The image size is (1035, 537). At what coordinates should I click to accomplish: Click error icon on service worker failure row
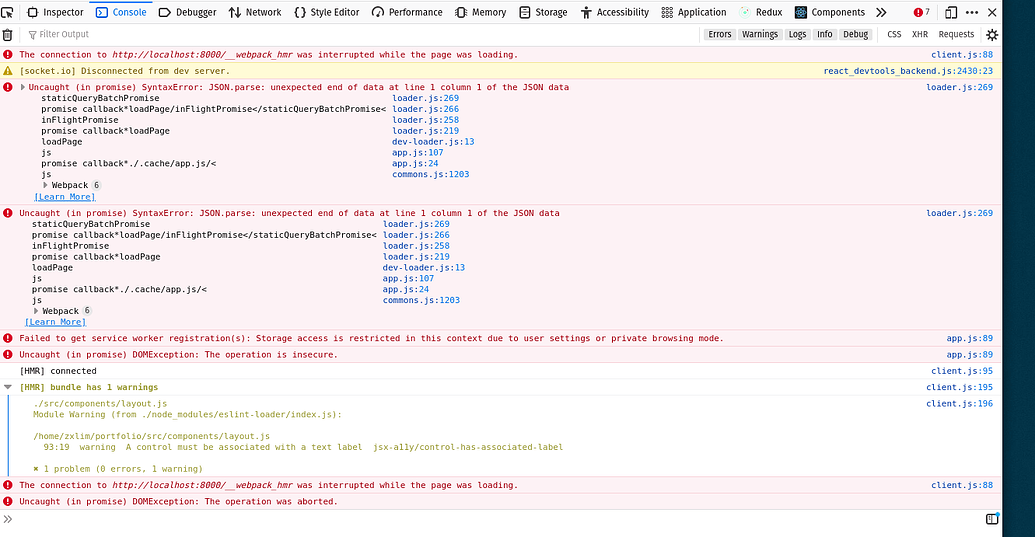[8, 338]
